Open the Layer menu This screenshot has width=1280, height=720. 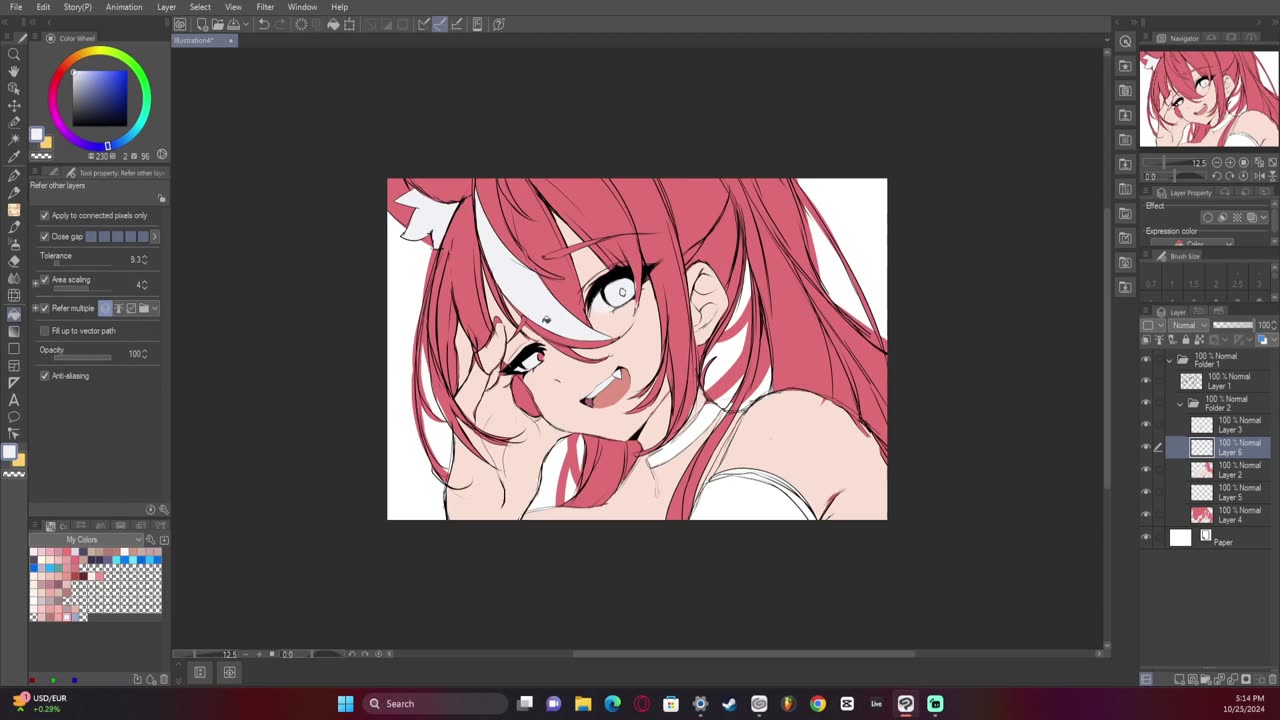166,7
